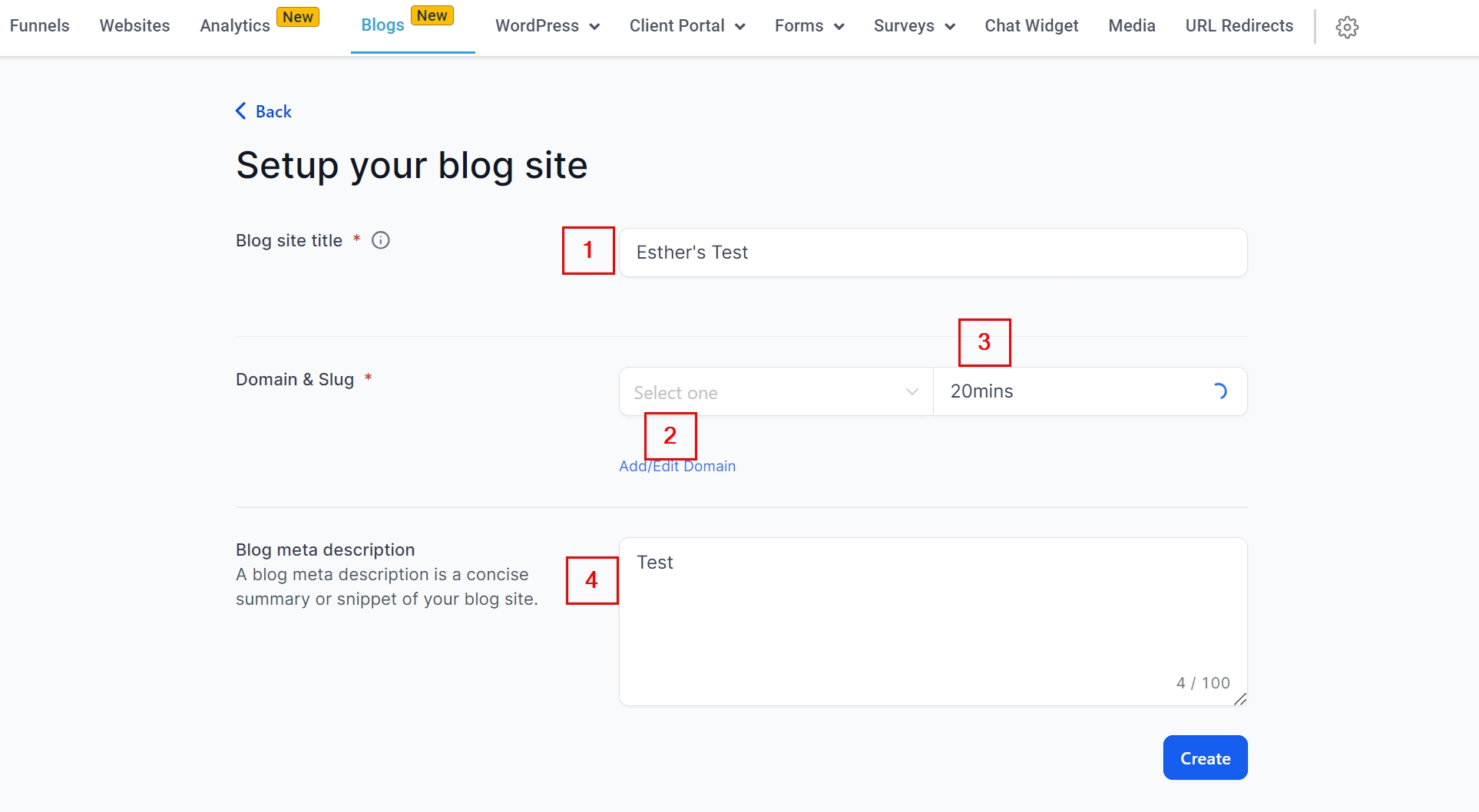Open the WordPress dropdown menu
This screenshot has width=1479, height=812.
click(547, 26)
